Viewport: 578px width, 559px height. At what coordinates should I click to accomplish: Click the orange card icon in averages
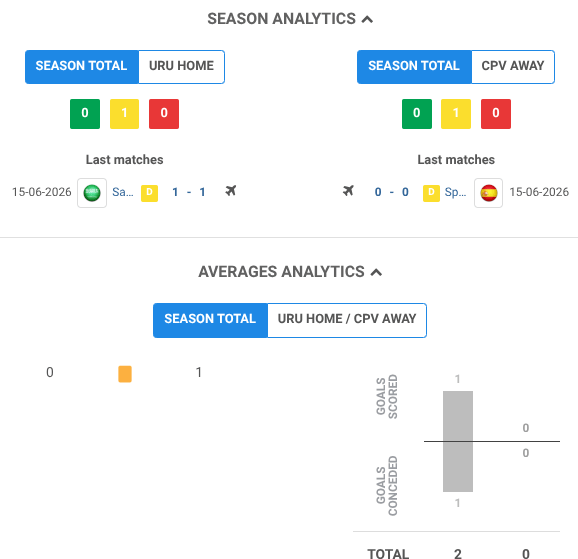tap(125, 374)
